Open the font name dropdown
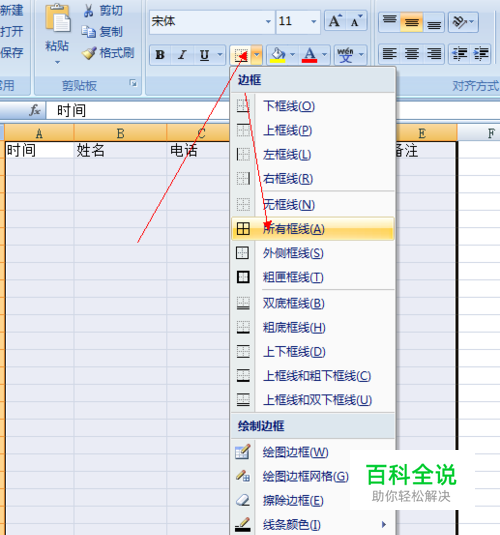The image size is (500, 535). pos(268,21)
